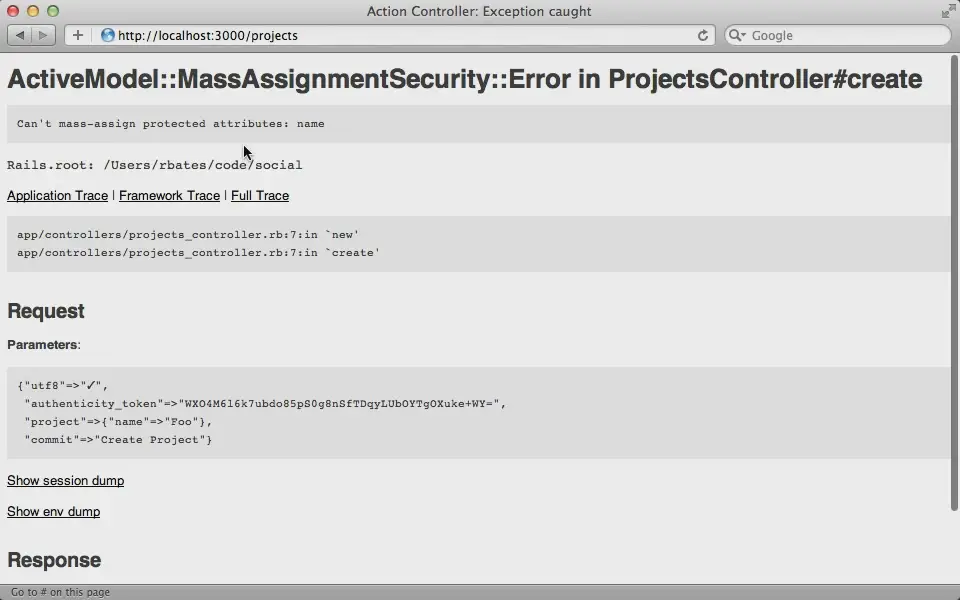Expand the Show env dump link
Image resolution: width=960 pixels, height=600 pixels.
tap(53, 511)
